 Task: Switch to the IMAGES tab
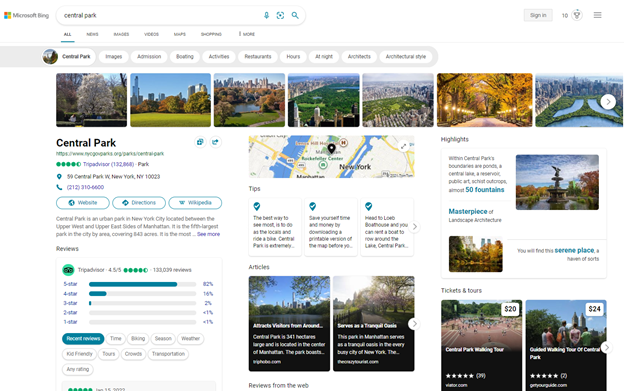pyautogui.click(x=121, y=34)
